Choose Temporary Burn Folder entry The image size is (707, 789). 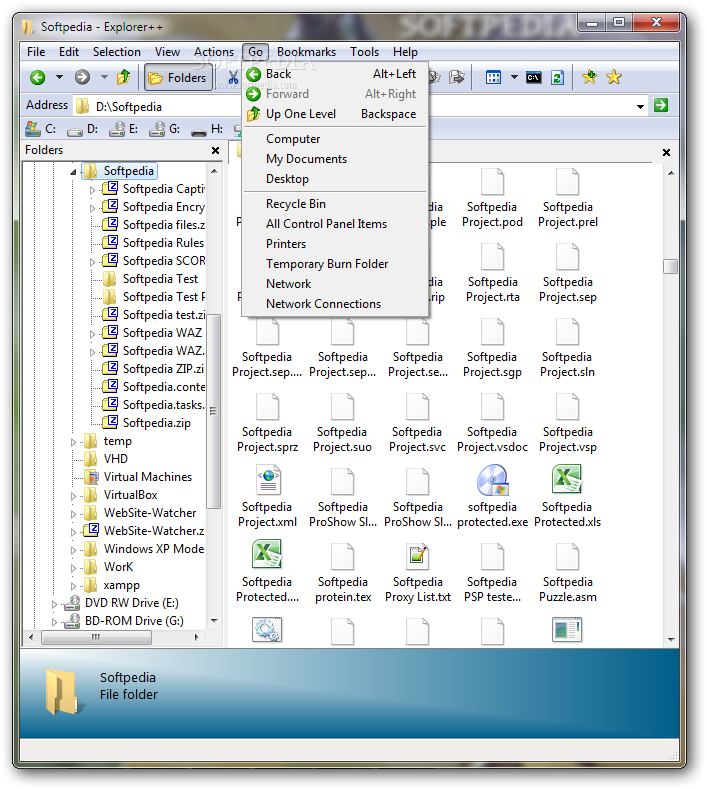pos(335,264)
